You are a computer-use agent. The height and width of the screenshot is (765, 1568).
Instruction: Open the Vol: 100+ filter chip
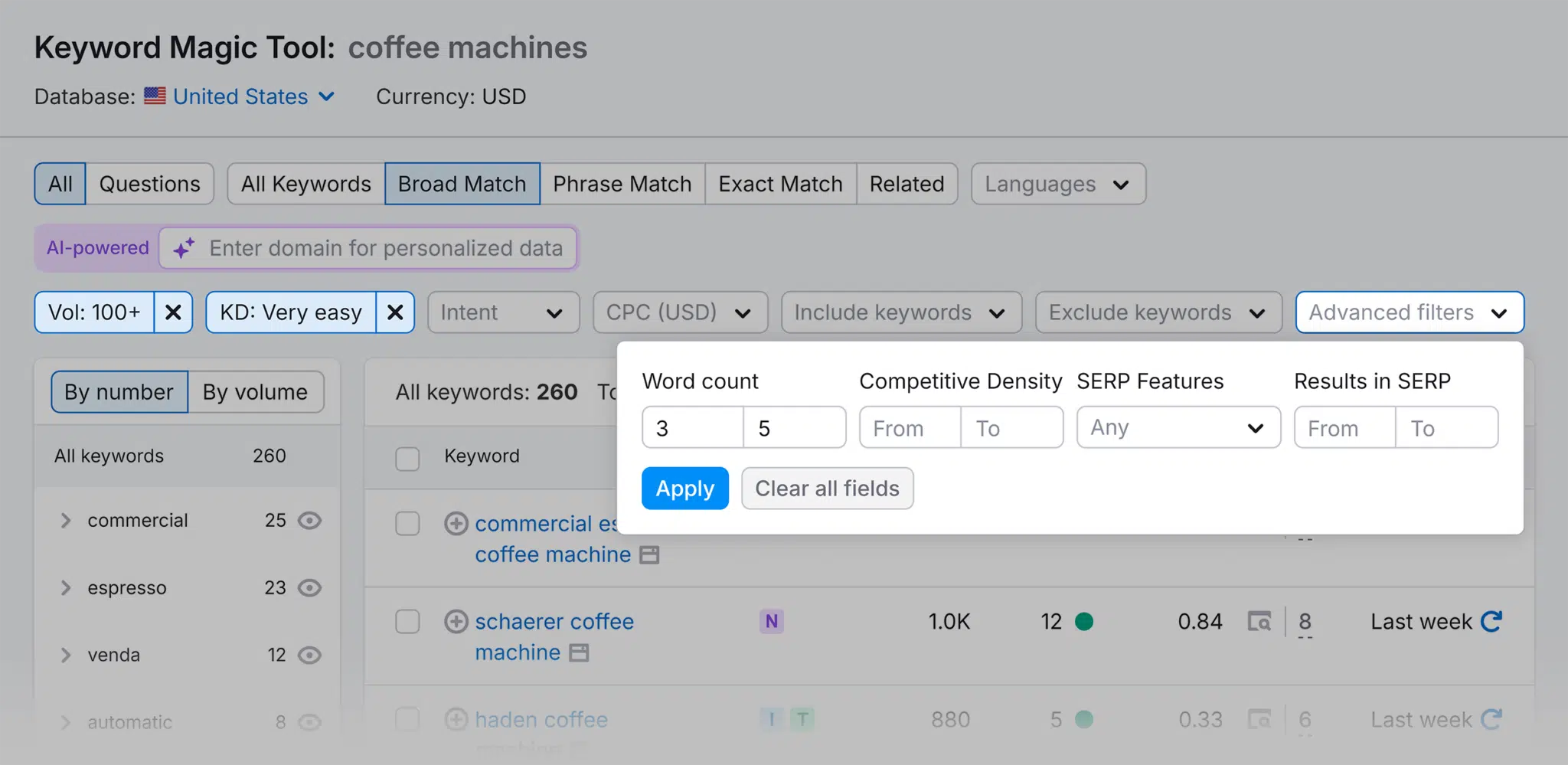pos(94,312)
